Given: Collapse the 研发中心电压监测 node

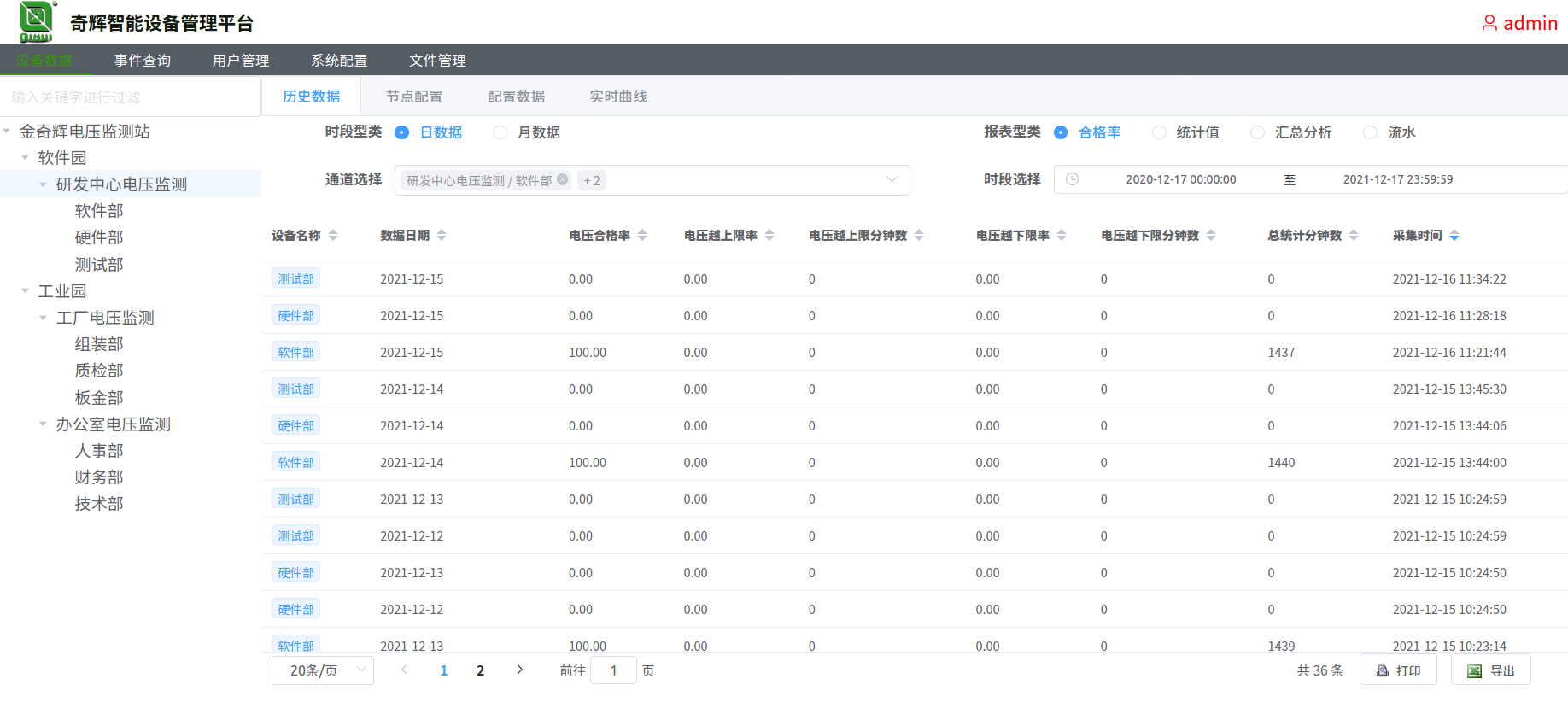Looking at the screenshot, I should pyautogui.click(x=43, y=184).
